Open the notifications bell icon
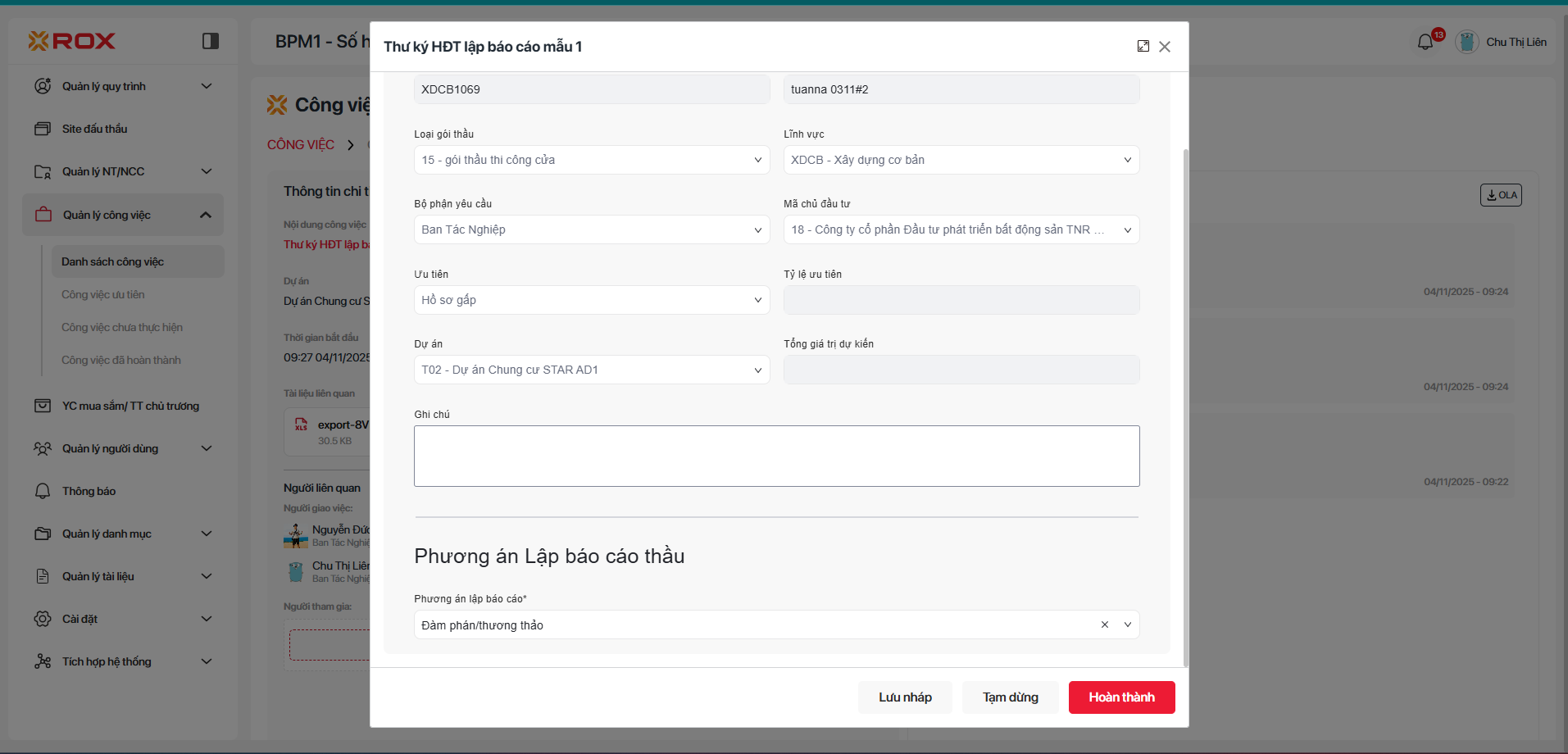The width and height of the screenshot is (1568, 754). point(1425,42)
